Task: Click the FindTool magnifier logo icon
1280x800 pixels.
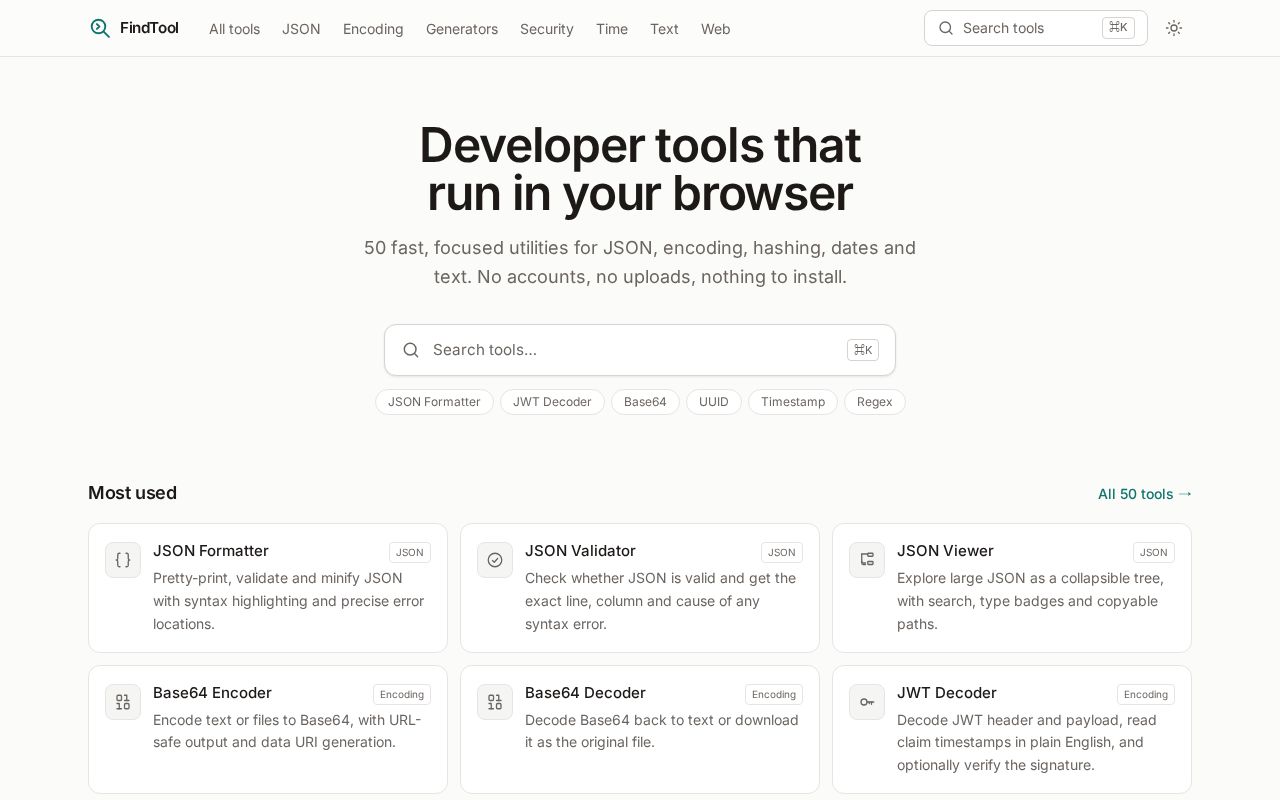Action: tap(100, 28)
